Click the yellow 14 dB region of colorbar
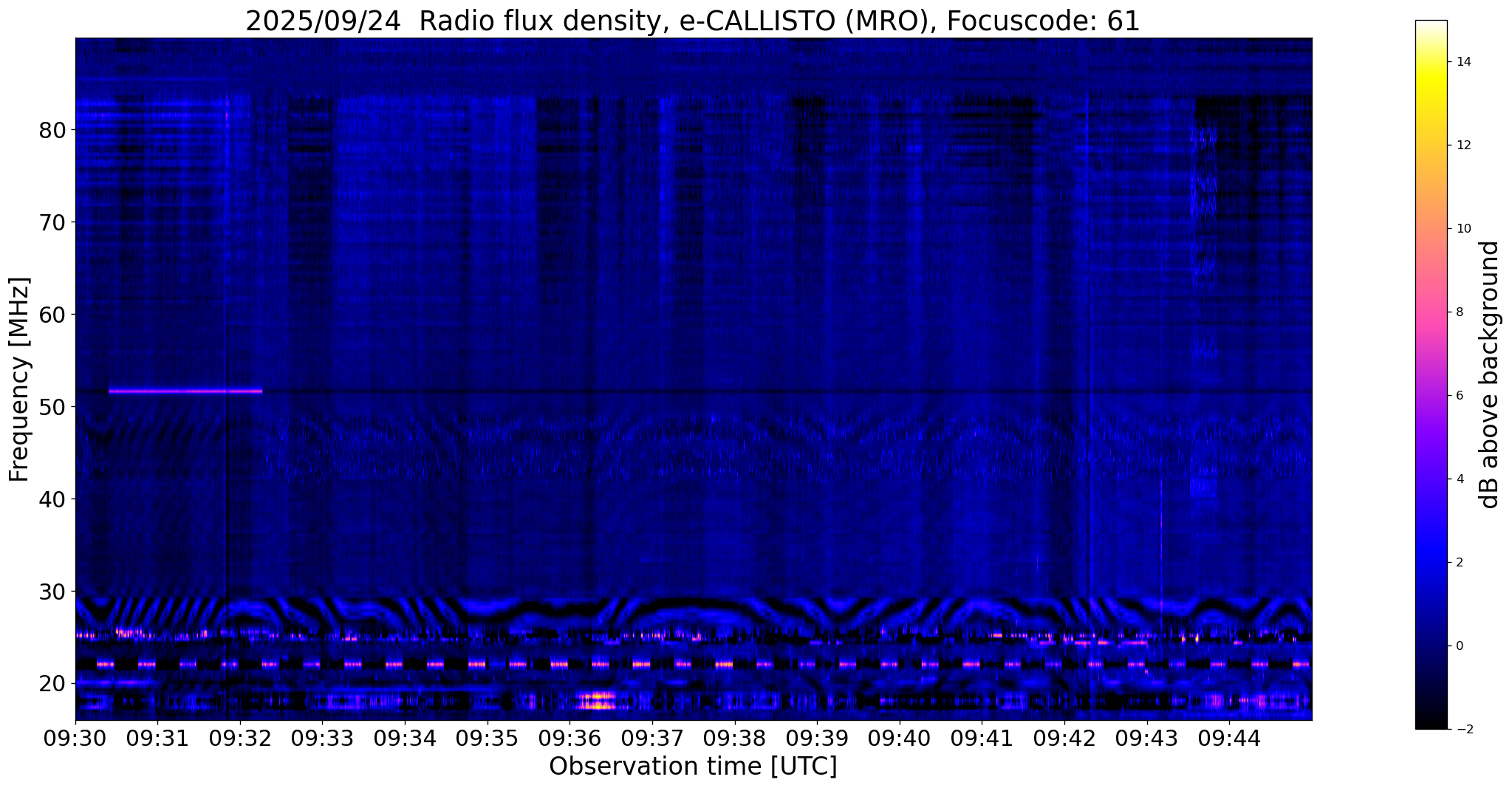The width and height of the screenshot is (1512, 788). [1431, 62]
